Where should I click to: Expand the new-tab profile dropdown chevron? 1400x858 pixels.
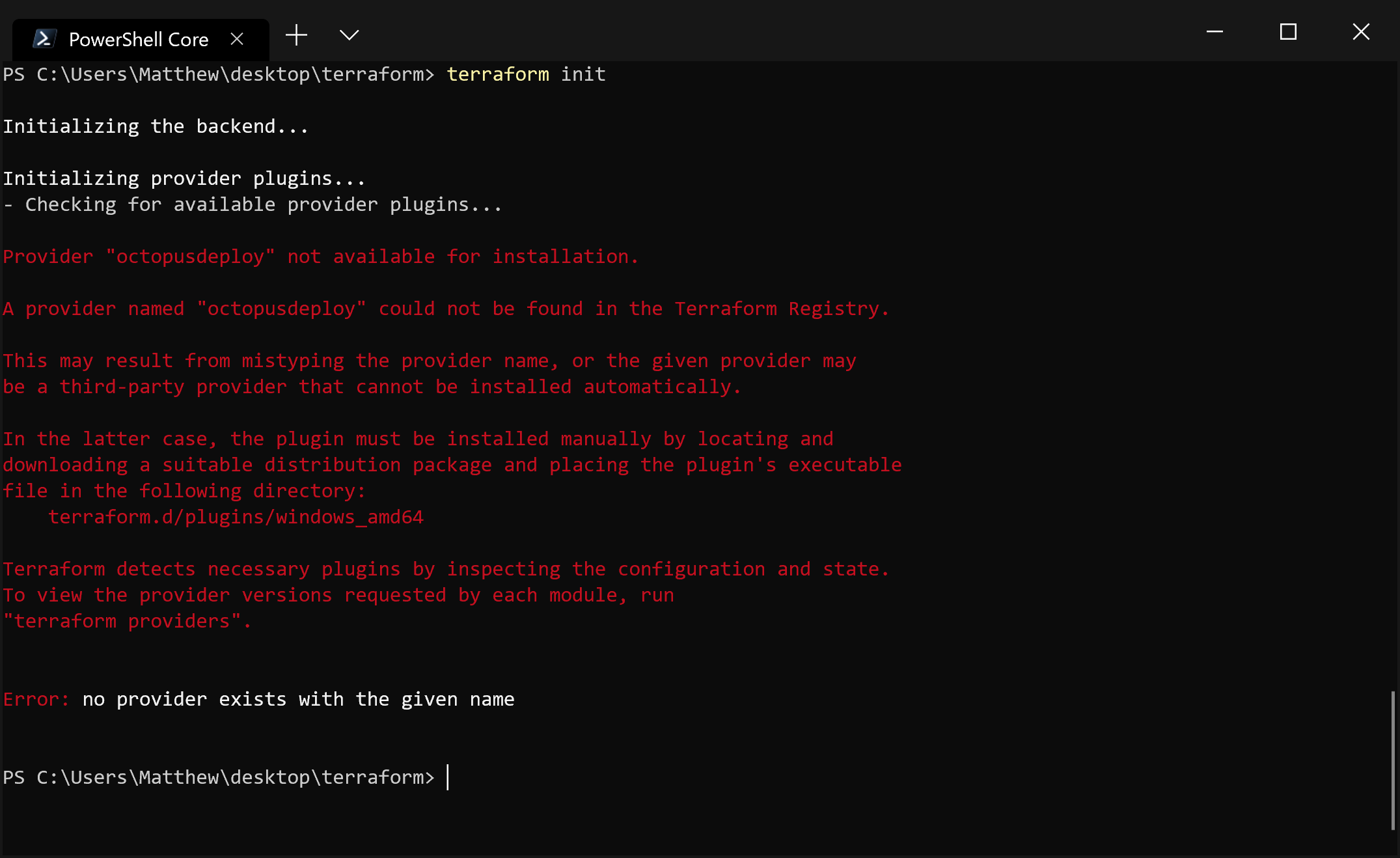350,35
